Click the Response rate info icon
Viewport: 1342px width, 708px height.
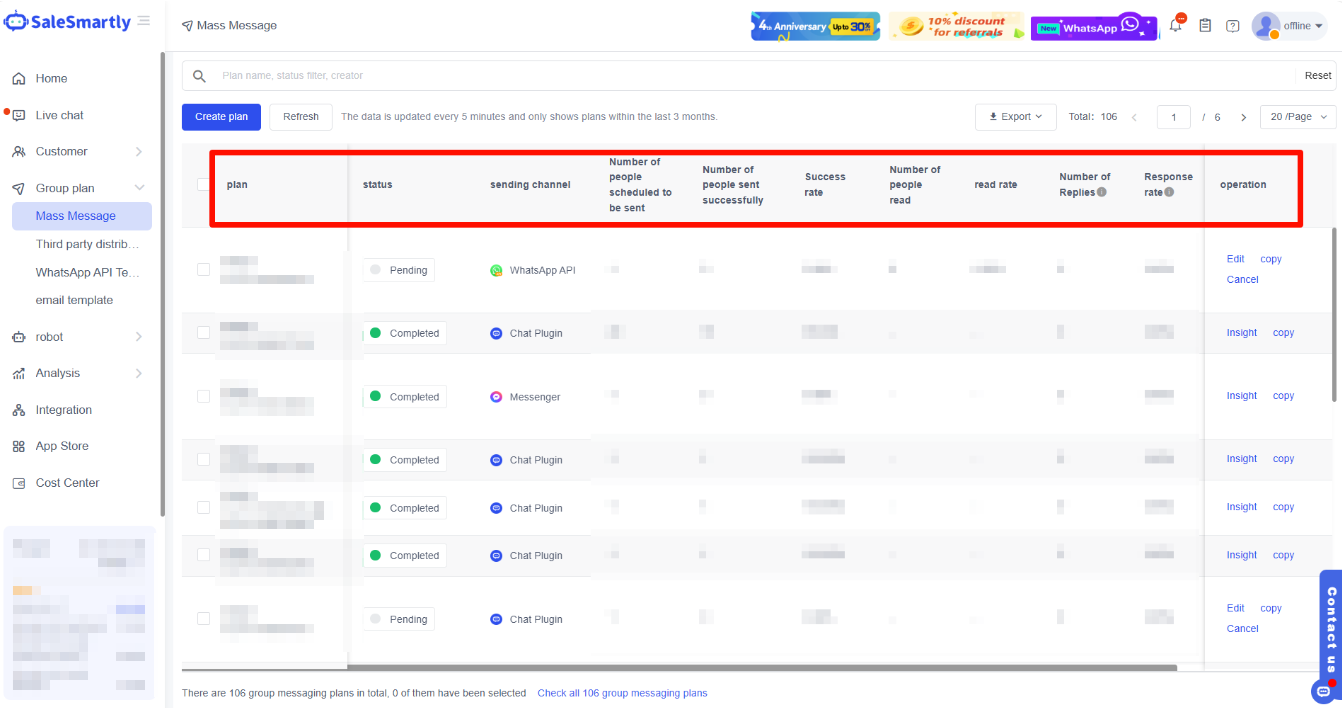coord(1168,192)
